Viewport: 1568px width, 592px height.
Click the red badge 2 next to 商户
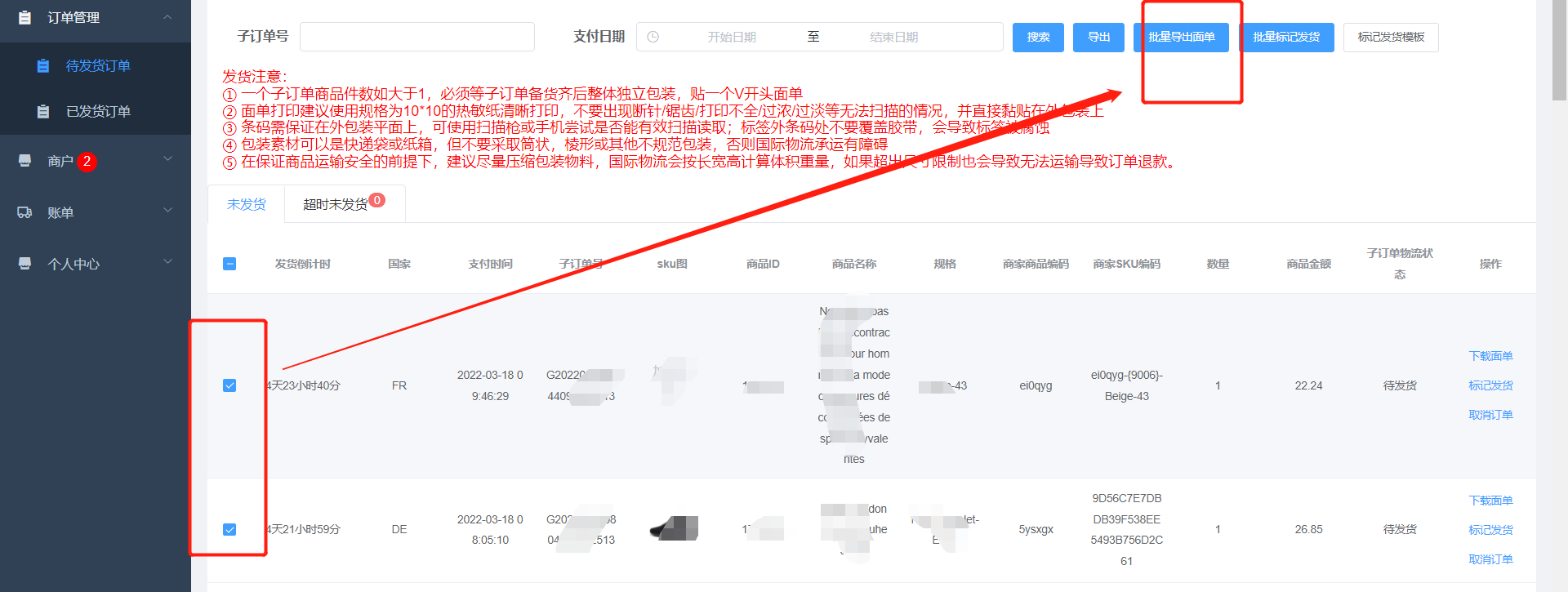87,162
